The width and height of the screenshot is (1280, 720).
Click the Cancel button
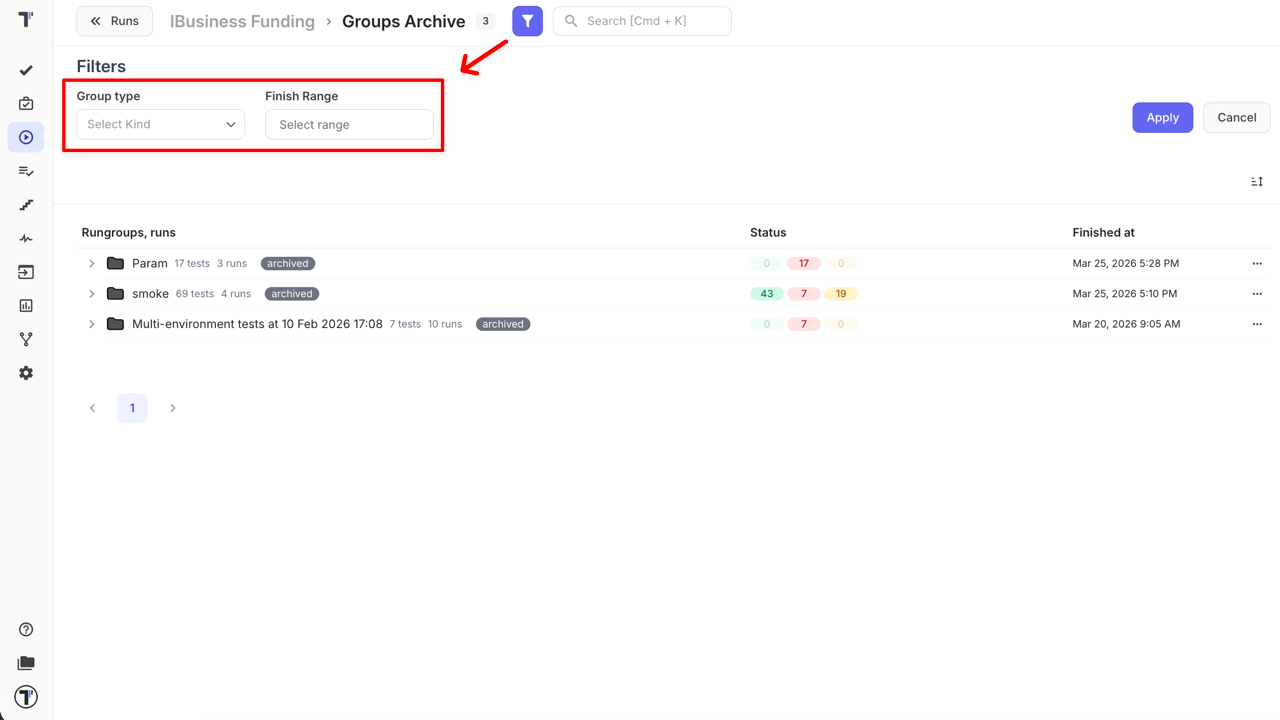pyautogui.click(x=1236, y=118)
